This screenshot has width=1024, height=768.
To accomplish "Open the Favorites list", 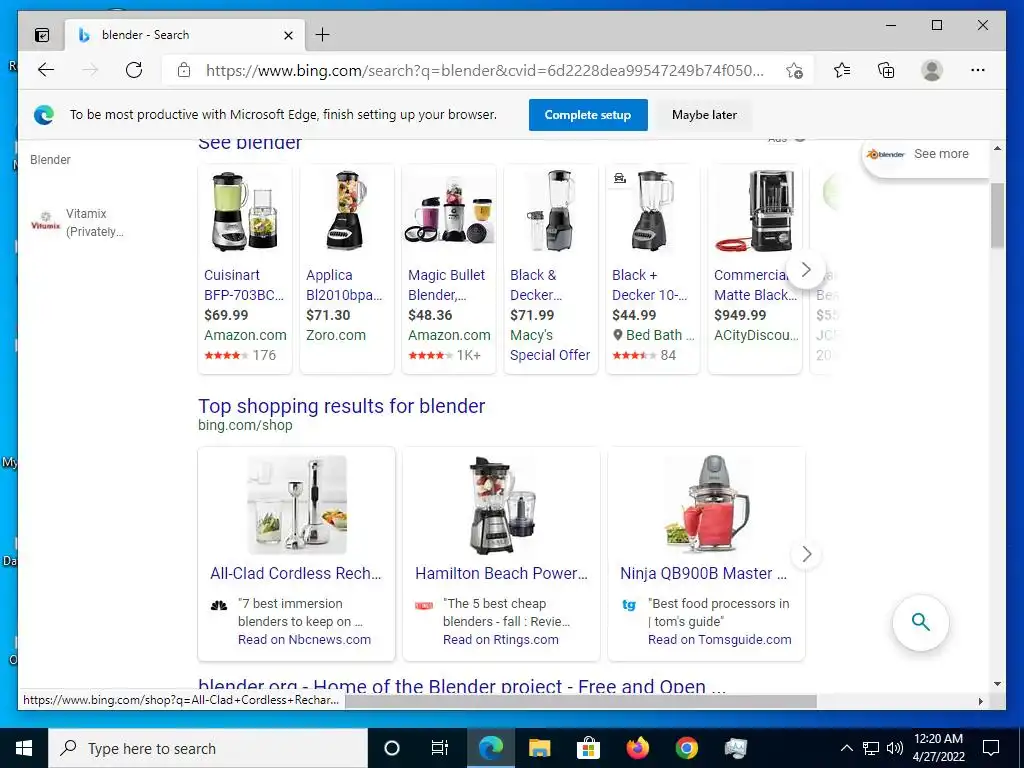I will 842,70.
